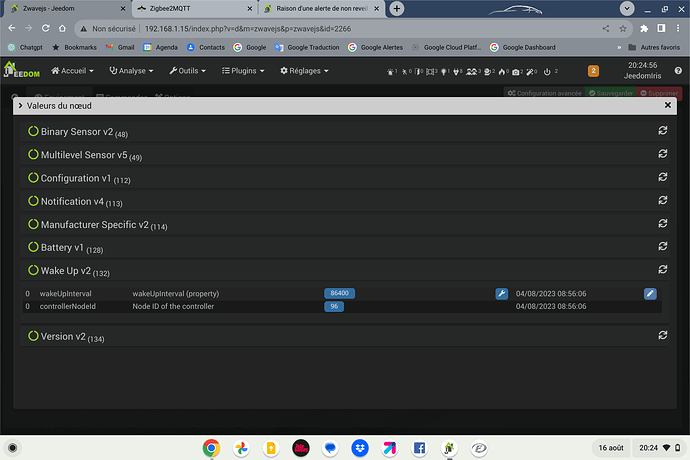This screenshot has width=690, height=460.
Task: Switch to the Raison d'une alerte browser tab
Action: point(321,8)
